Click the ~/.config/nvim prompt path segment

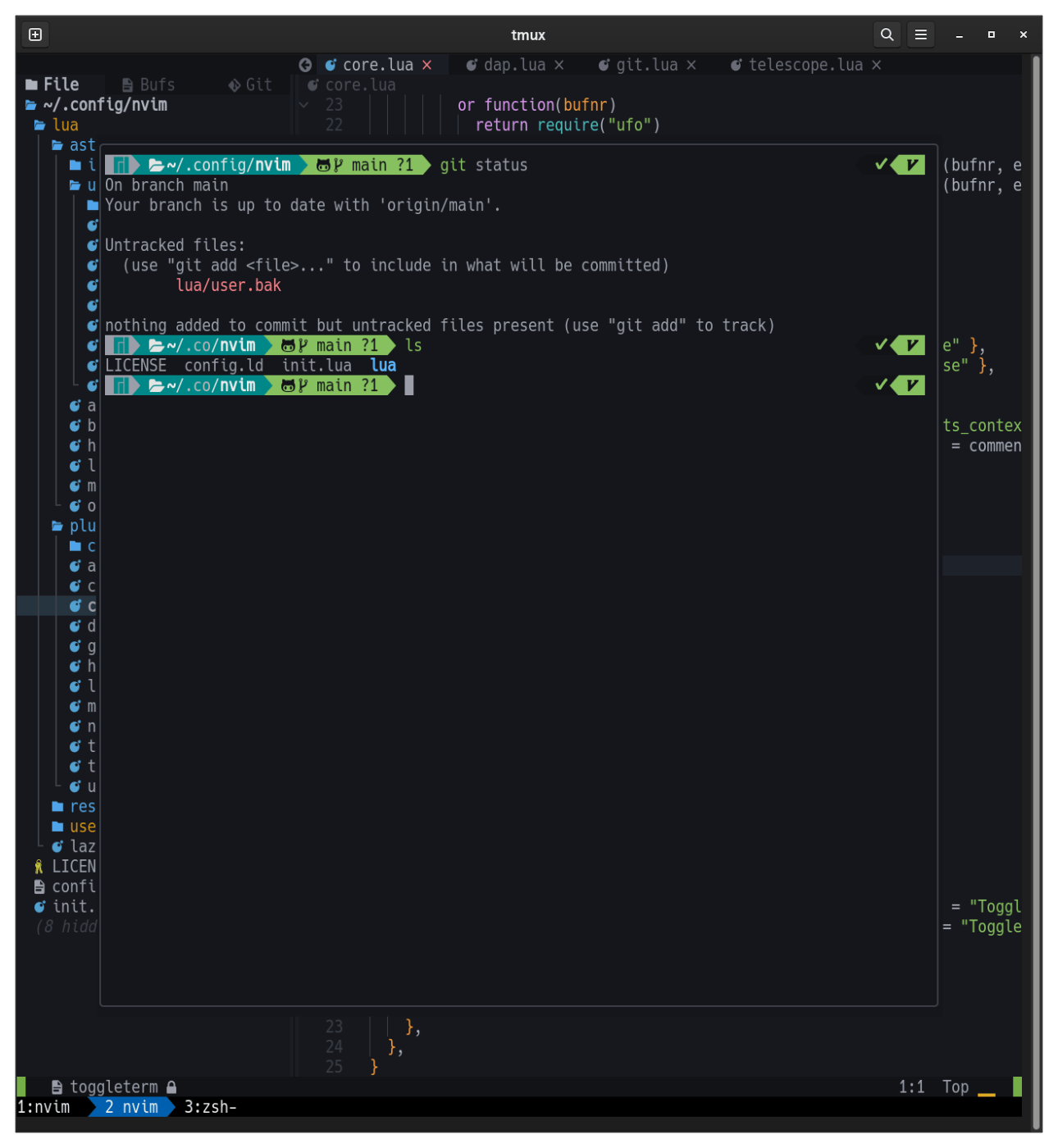220,165
